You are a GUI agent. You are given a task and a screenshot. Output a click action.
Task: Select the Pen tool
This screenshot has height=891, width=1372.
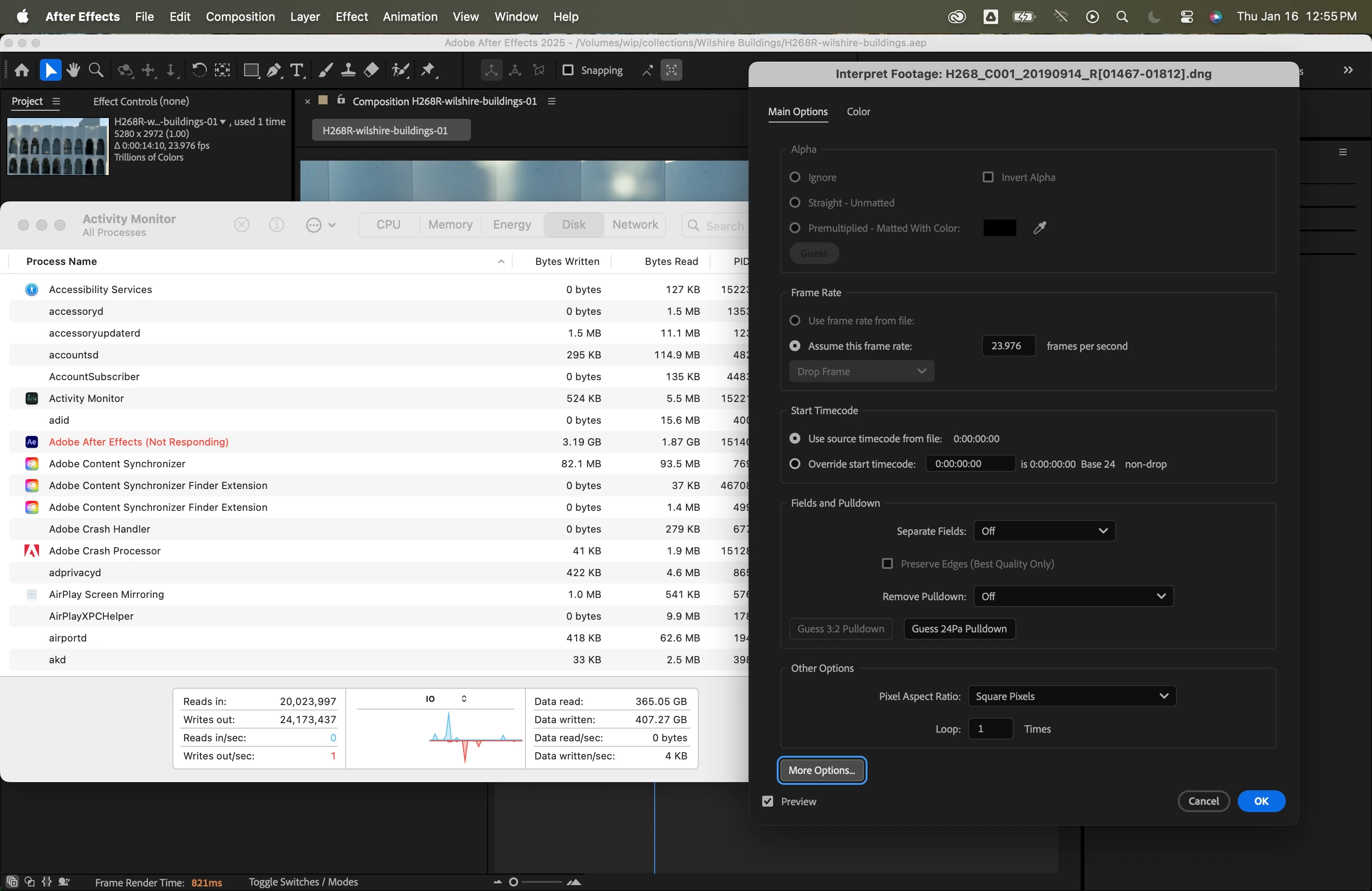click(x=274, y=70)
